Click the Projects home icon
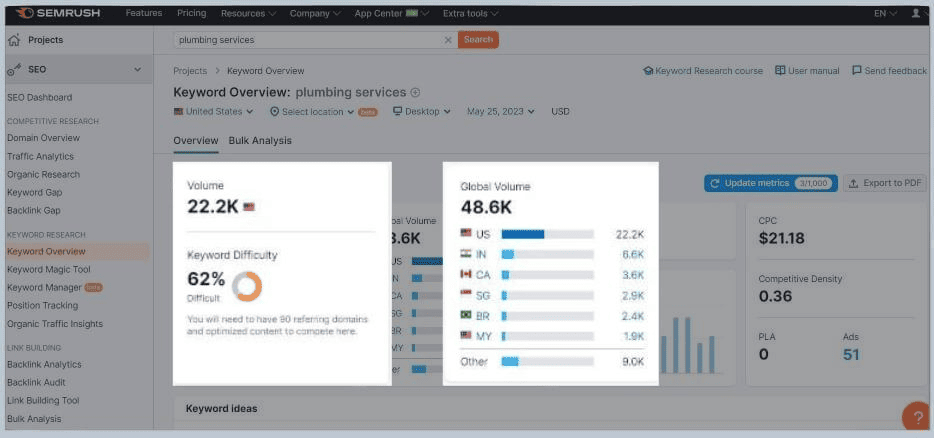The height and width of the screenshot is (438, 934). (x=14, y=40)
